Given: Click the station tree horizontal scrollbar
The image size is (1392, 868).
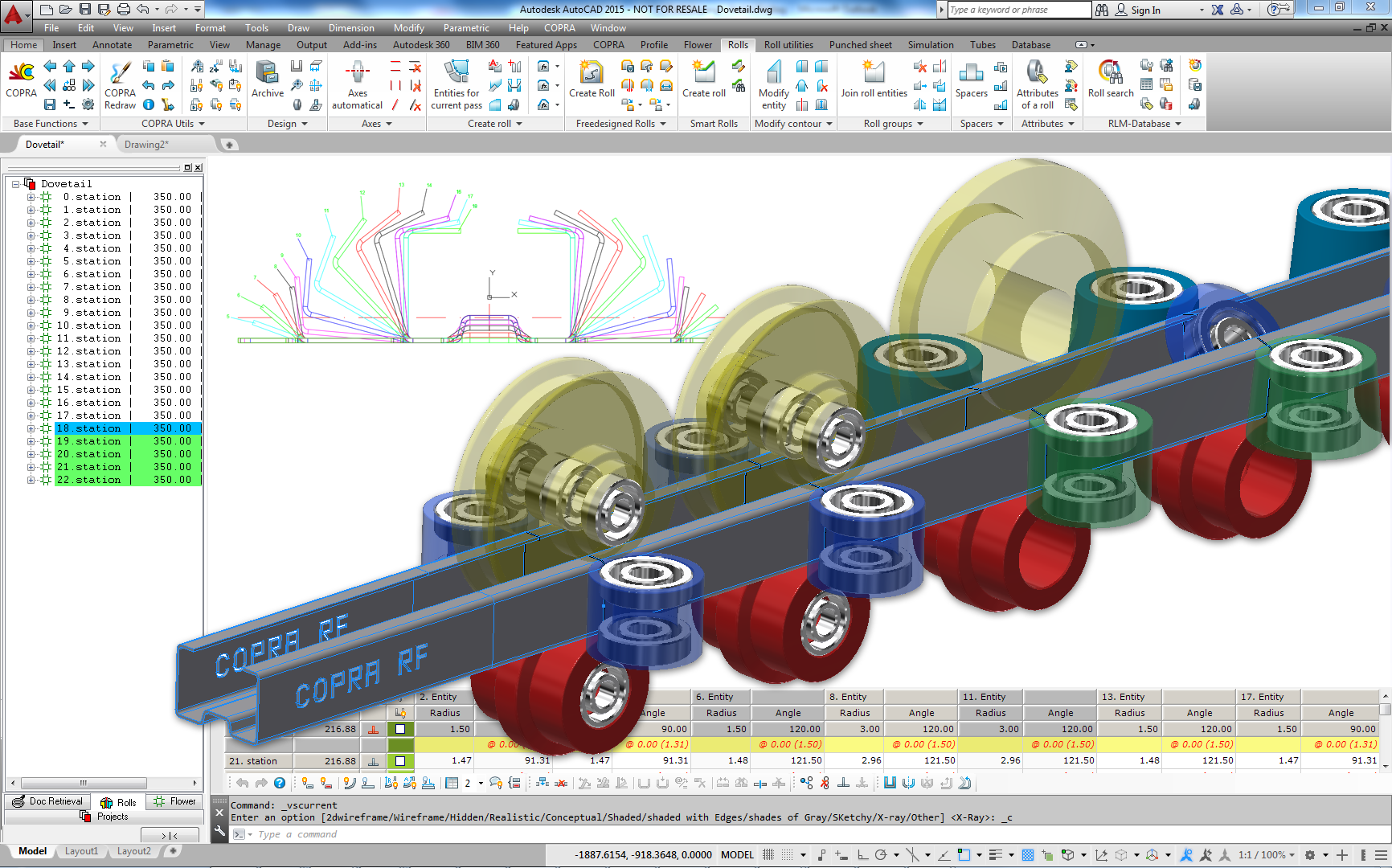Looking at the screenshot, I should coord(103,783).
